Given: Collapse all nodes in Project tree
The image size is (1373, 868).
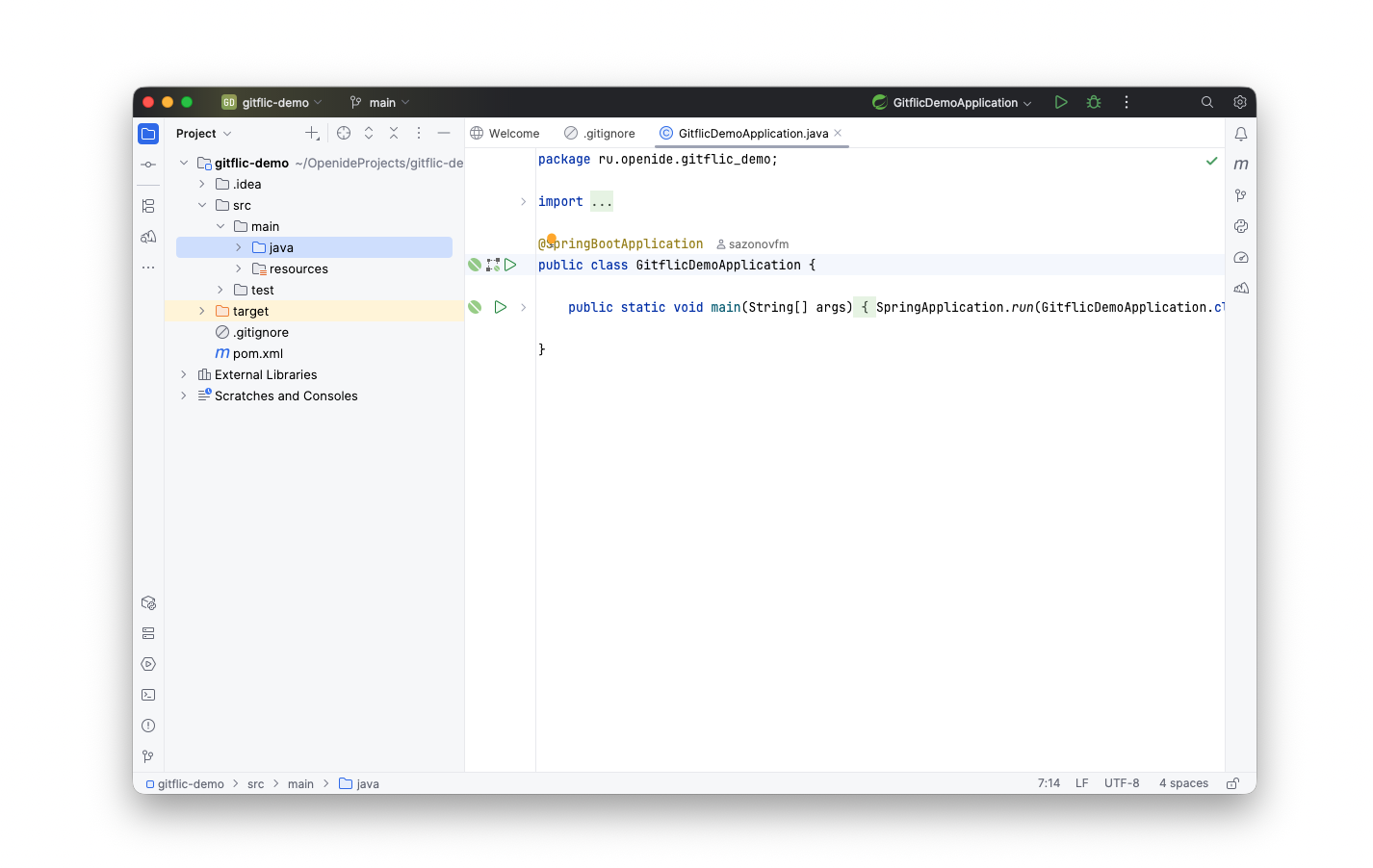Looking at the screenshot, I should tap(394, 133).
